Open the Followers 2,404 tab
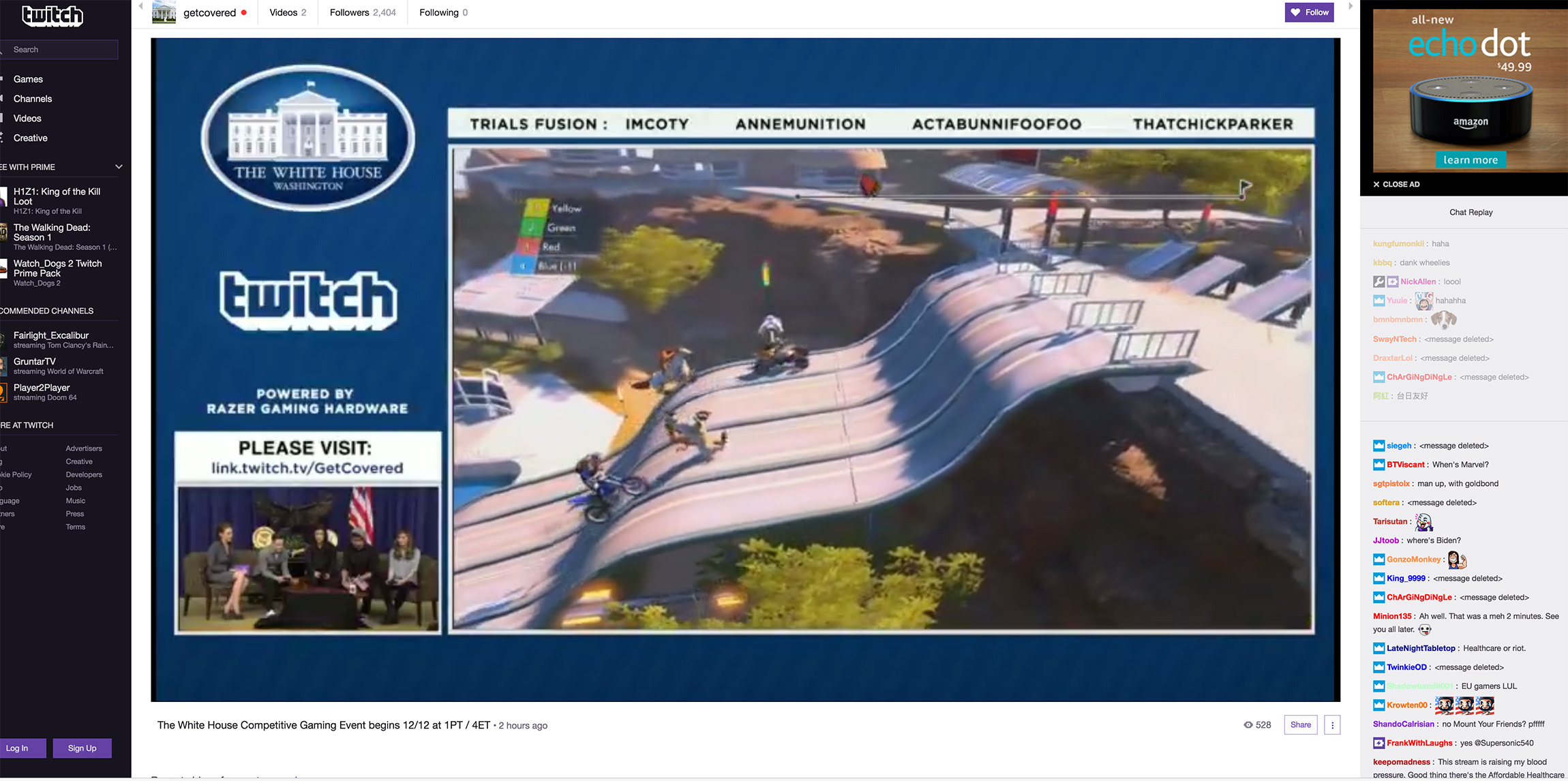1568x781 pixels. coord(363,12)
